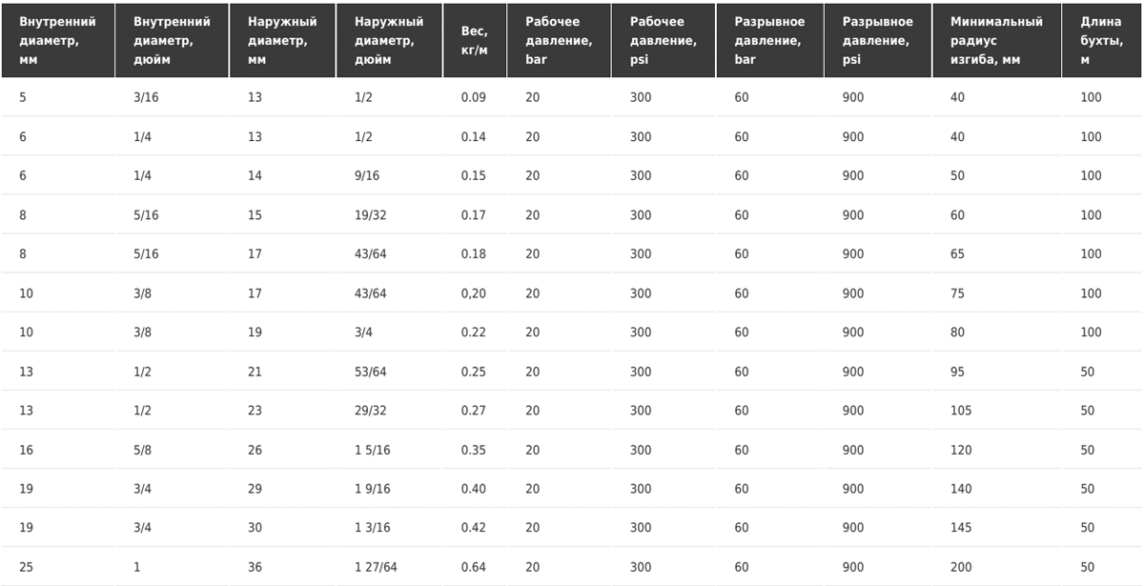Click the 'Наружный диаметр, мм' header

coord(282,41)
